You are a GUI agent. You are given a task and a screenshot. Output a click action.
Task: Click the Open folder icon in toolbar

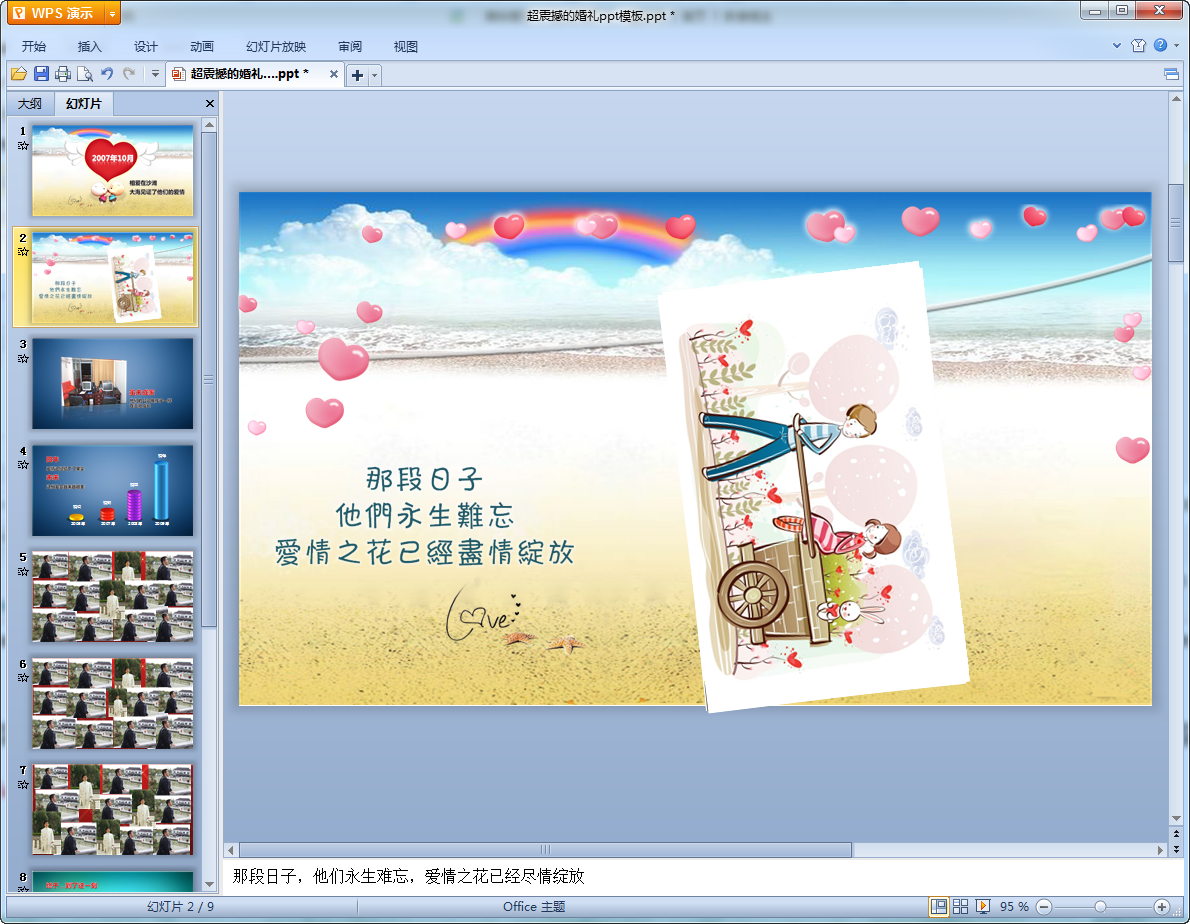point(18,74)
